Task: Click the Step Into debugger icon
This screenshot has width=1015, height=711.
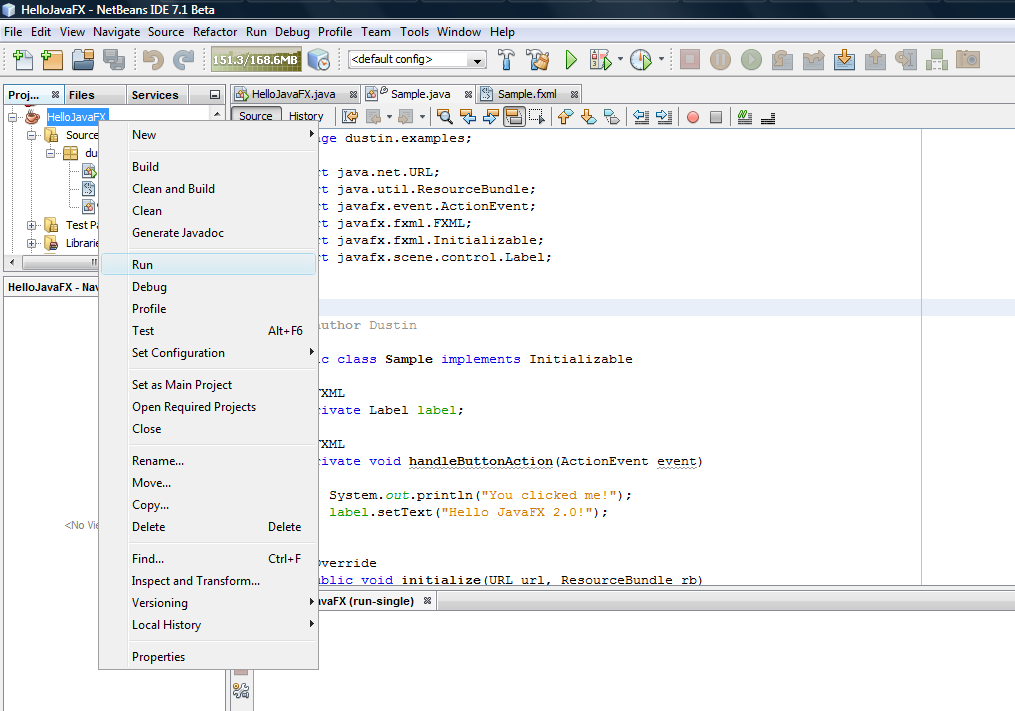Action: pos(844,60)
